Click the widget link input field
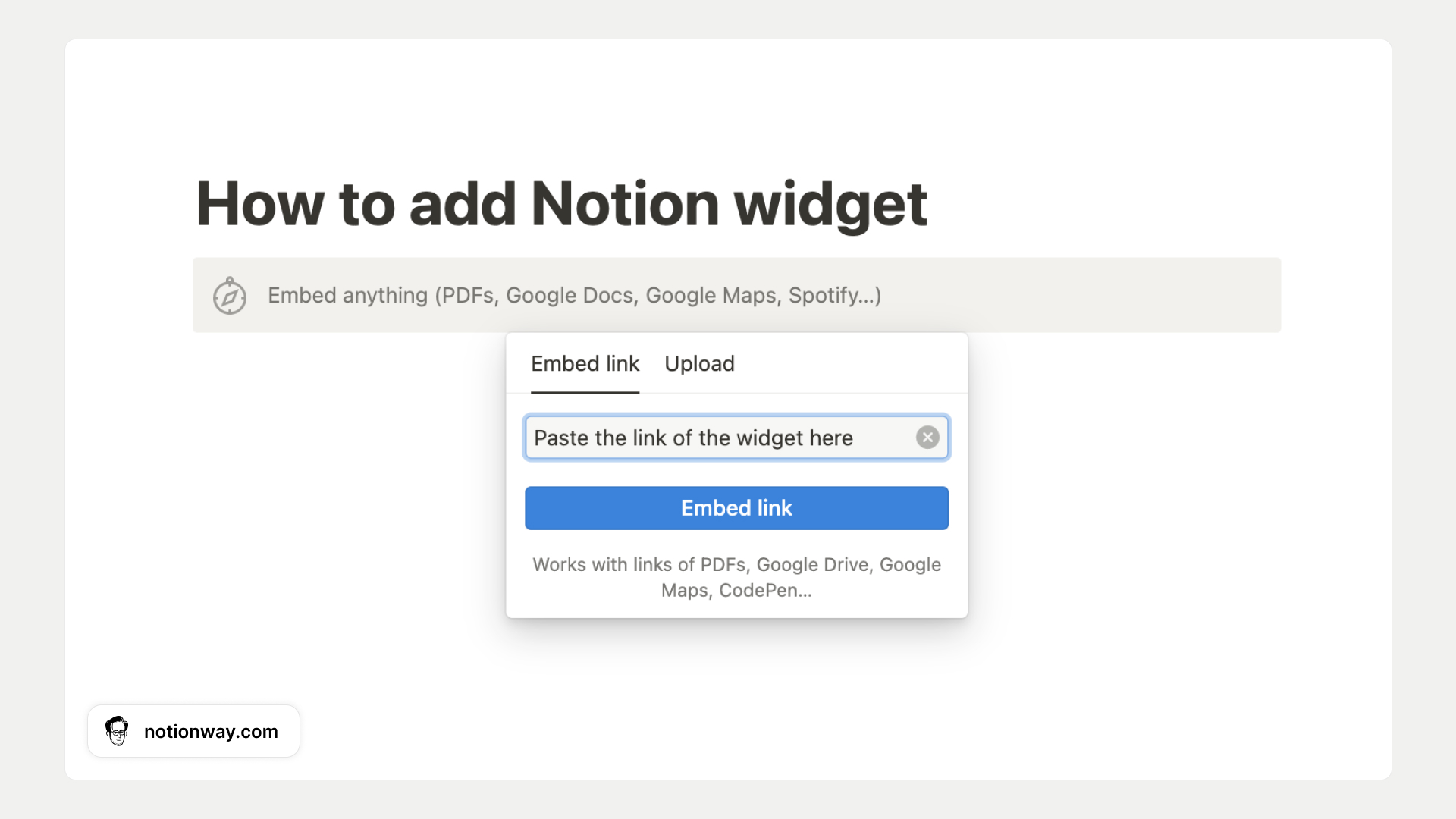The image size is (1456, 819). pyautogui.click(x=720, y=438)
